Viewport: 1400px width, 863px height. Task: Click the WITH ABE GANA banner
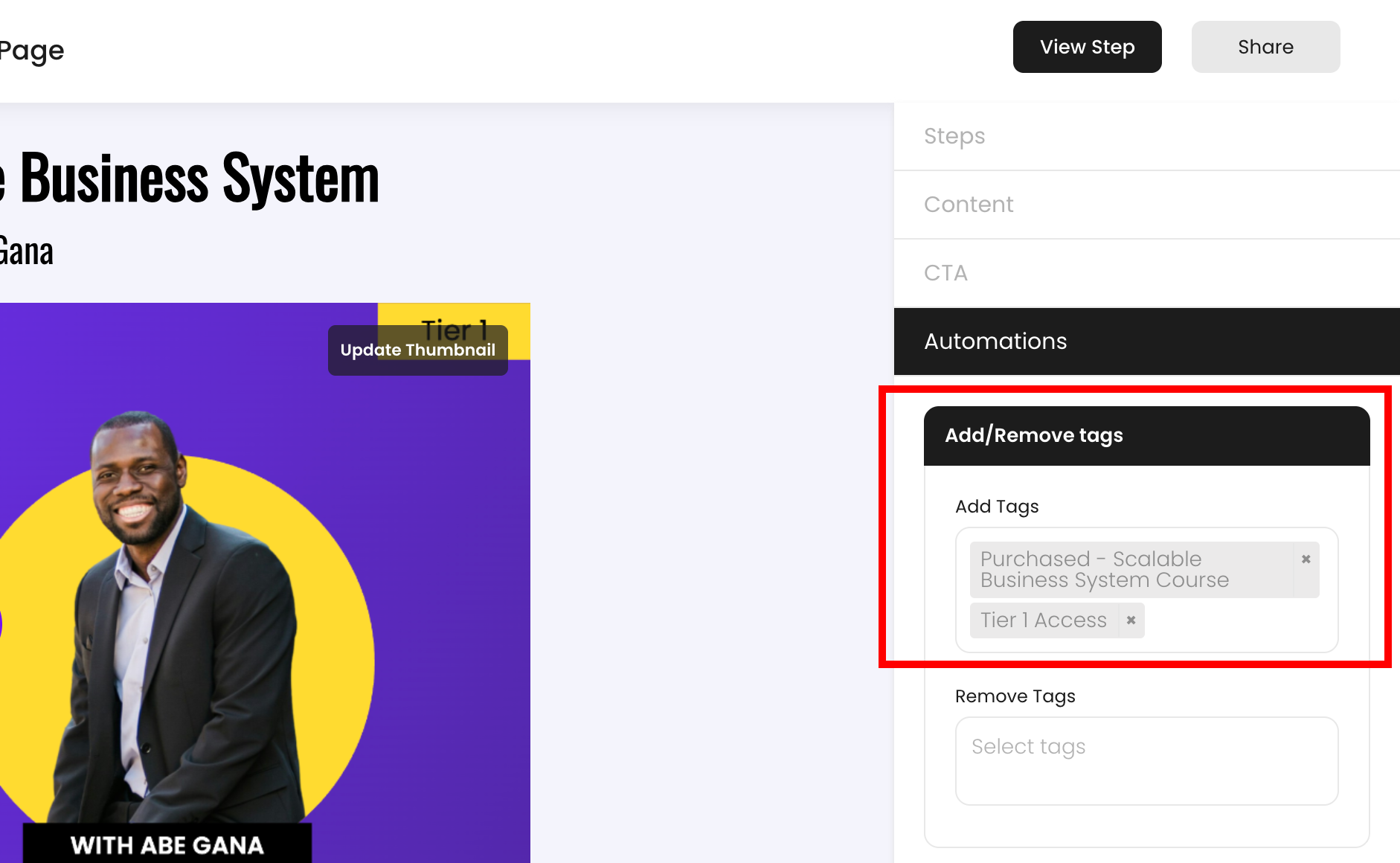pos(167,845)
